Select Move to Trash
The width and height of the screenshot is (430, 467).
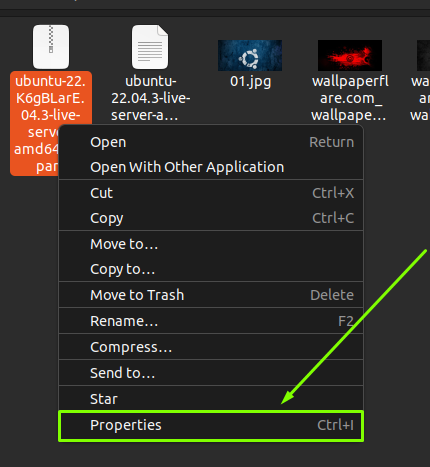click(211, 295)
